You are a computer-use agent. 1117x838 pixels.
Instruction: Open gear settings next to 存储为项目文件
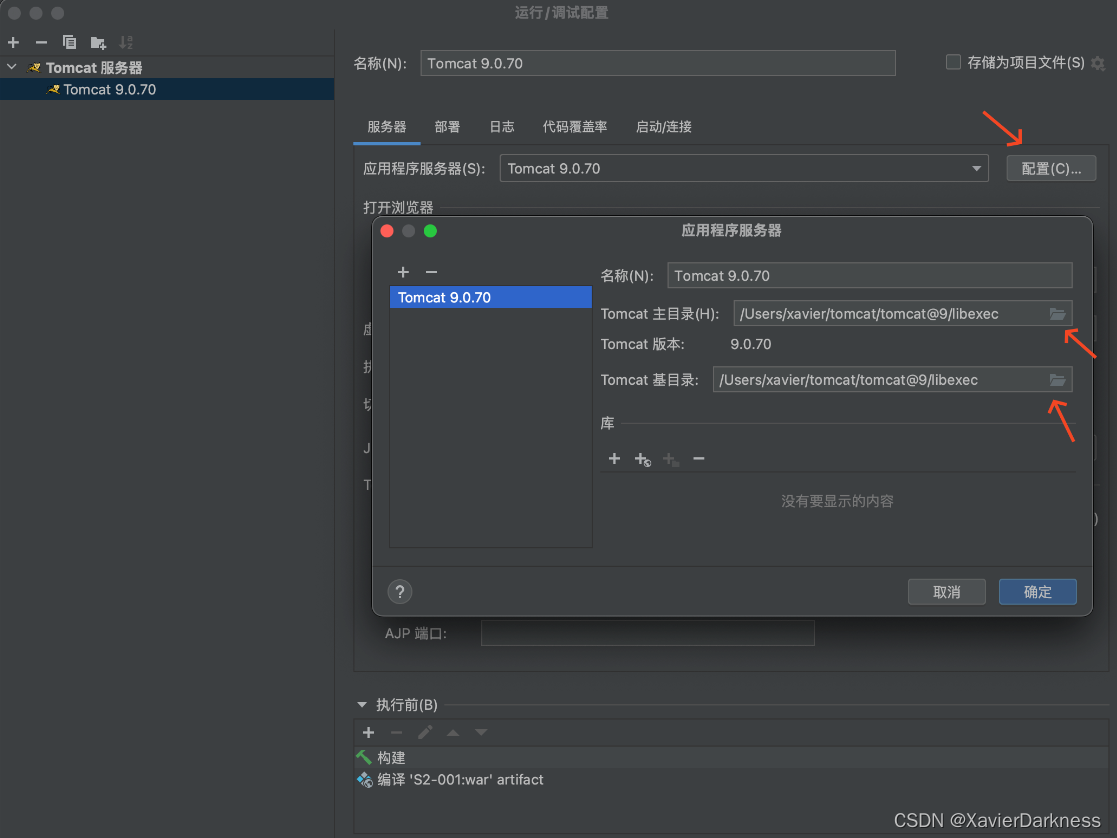[1098, 63]
